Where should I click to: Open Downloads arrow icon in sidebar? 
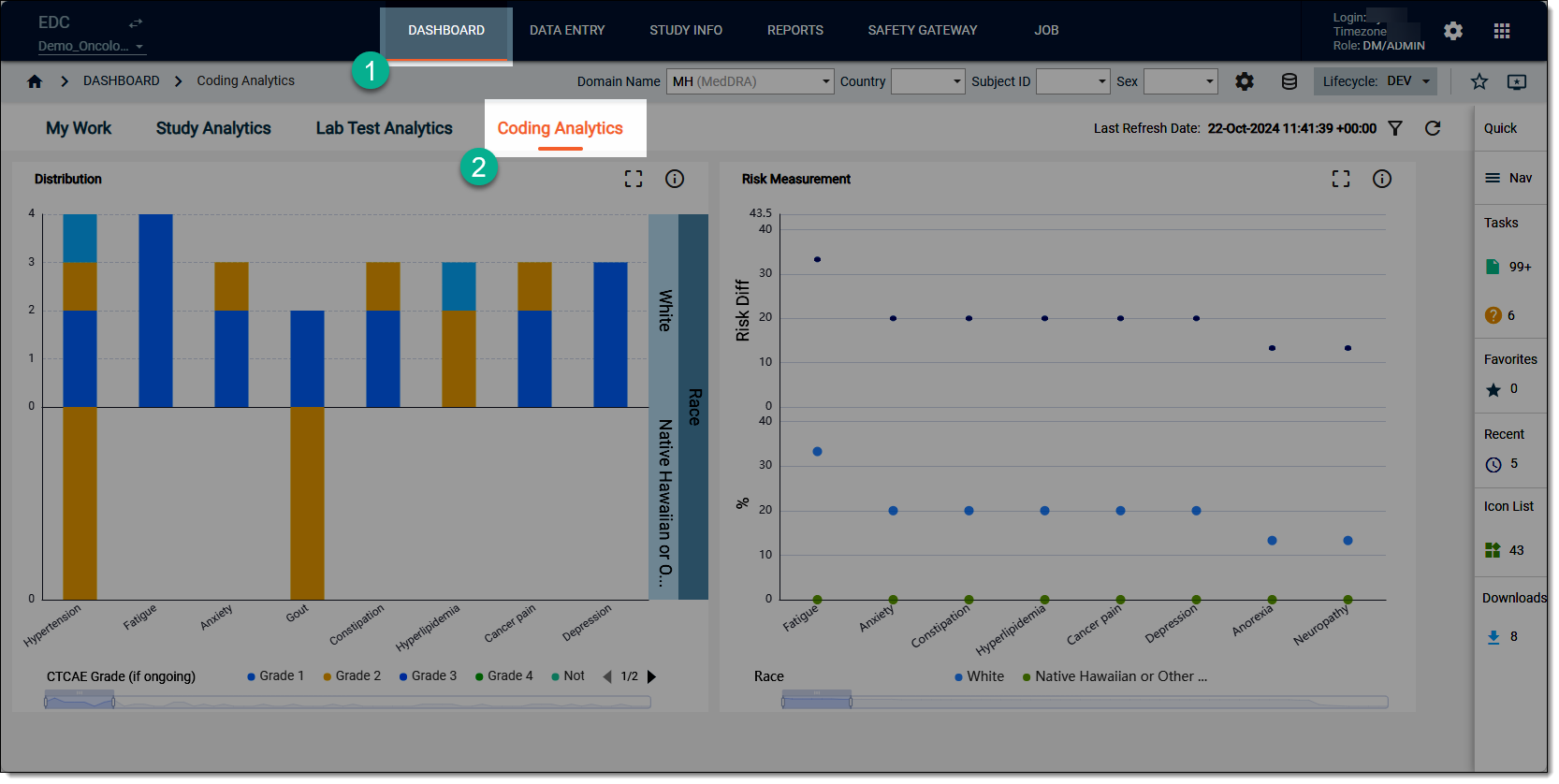tap(1493, 637)
